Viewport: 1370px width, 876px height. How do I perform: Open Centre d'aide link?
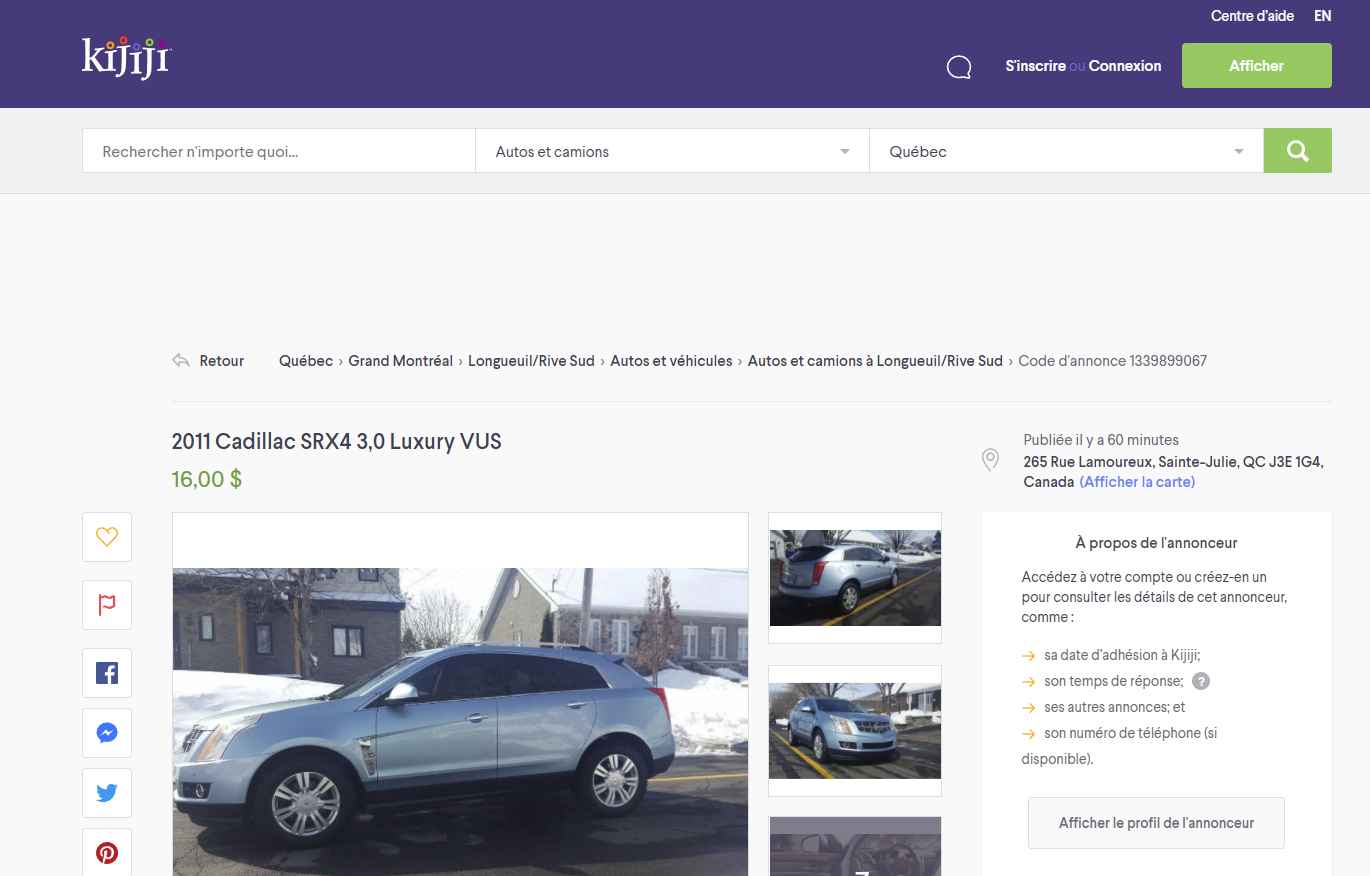[x=1252, y=16]
